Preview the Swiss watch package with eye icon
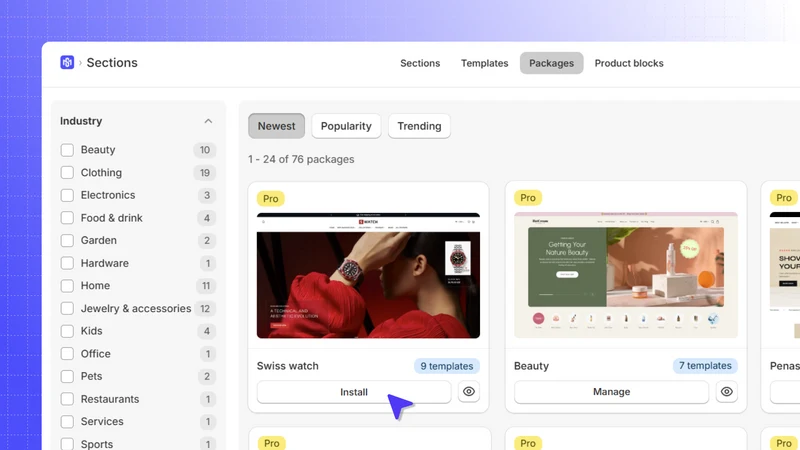 click(468, 392)
